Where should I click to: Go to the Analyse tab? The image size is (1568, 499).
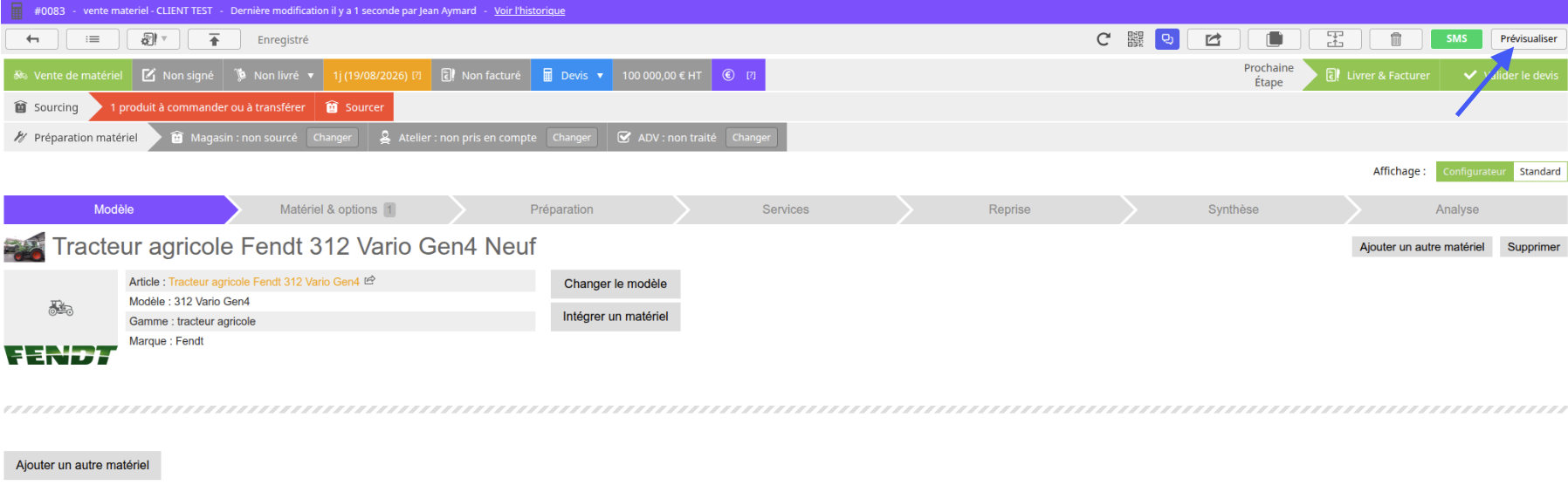pos(1457,209)
